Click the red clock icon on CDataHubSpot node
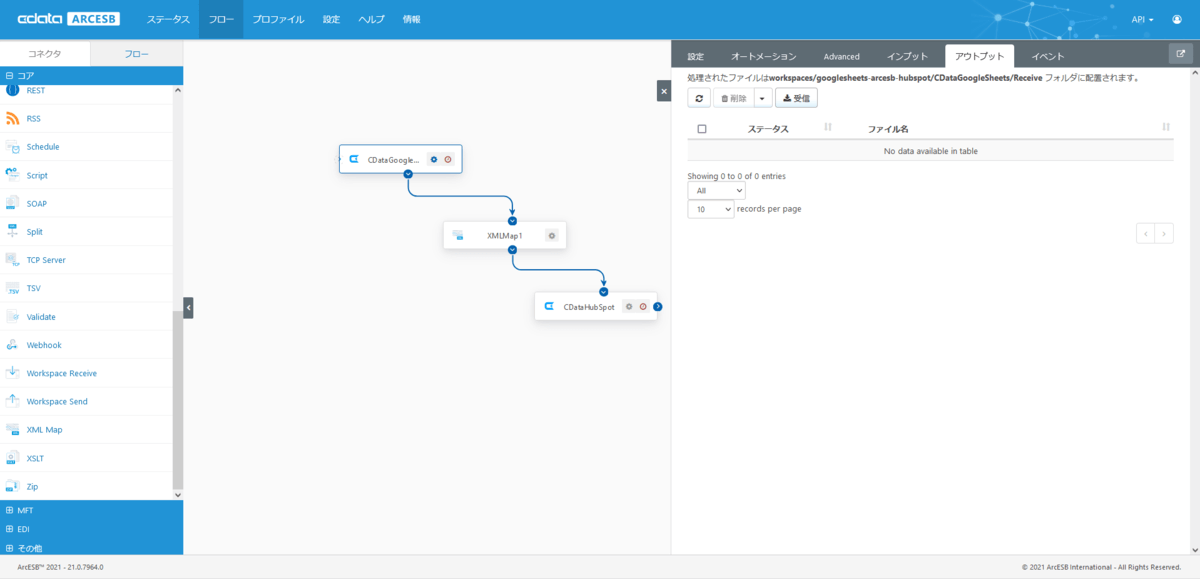This screenshot has width=1200, height=579. click(x=643, y=307)
